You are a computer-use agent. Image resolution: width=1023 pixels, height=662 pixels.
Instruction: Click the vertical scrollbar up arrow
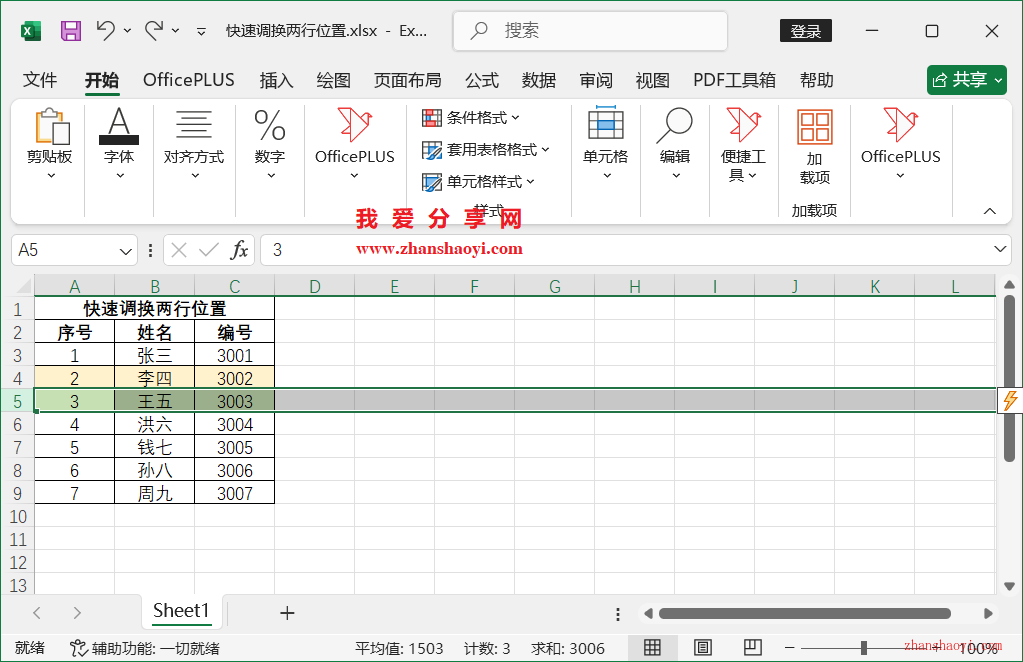1009,284
